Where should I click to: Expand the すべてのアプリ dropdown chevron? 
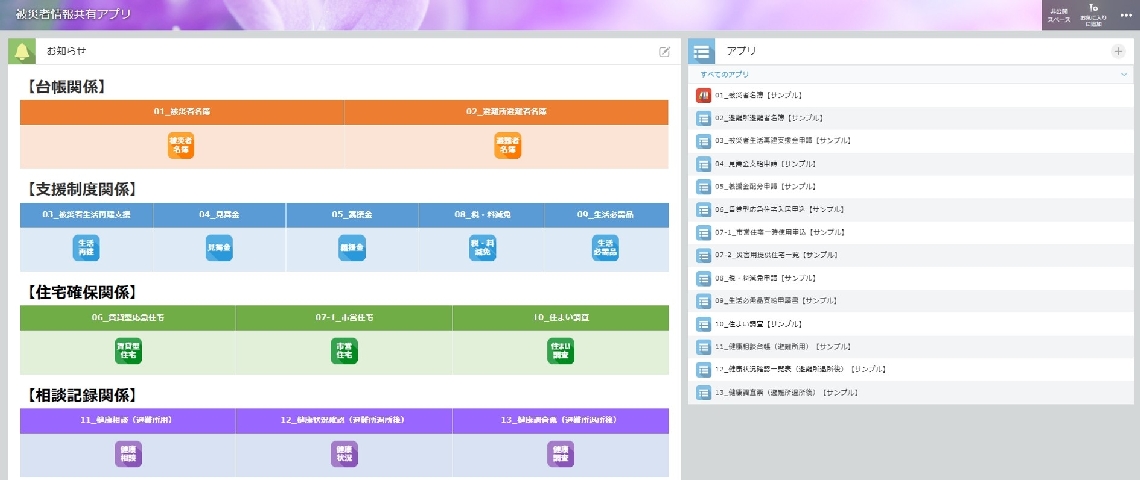(1123, 75)
